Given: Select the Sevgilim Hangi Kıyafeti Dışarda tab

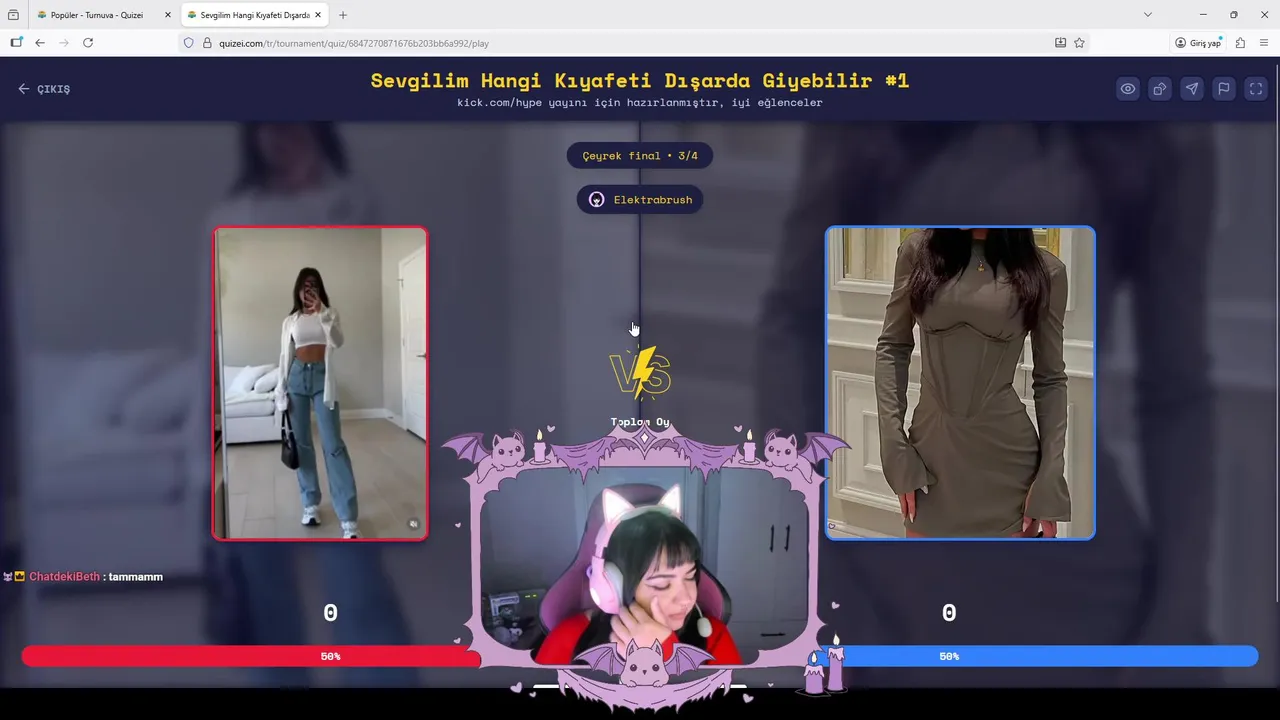Looking at the screenshot, I should click(254, 15).
